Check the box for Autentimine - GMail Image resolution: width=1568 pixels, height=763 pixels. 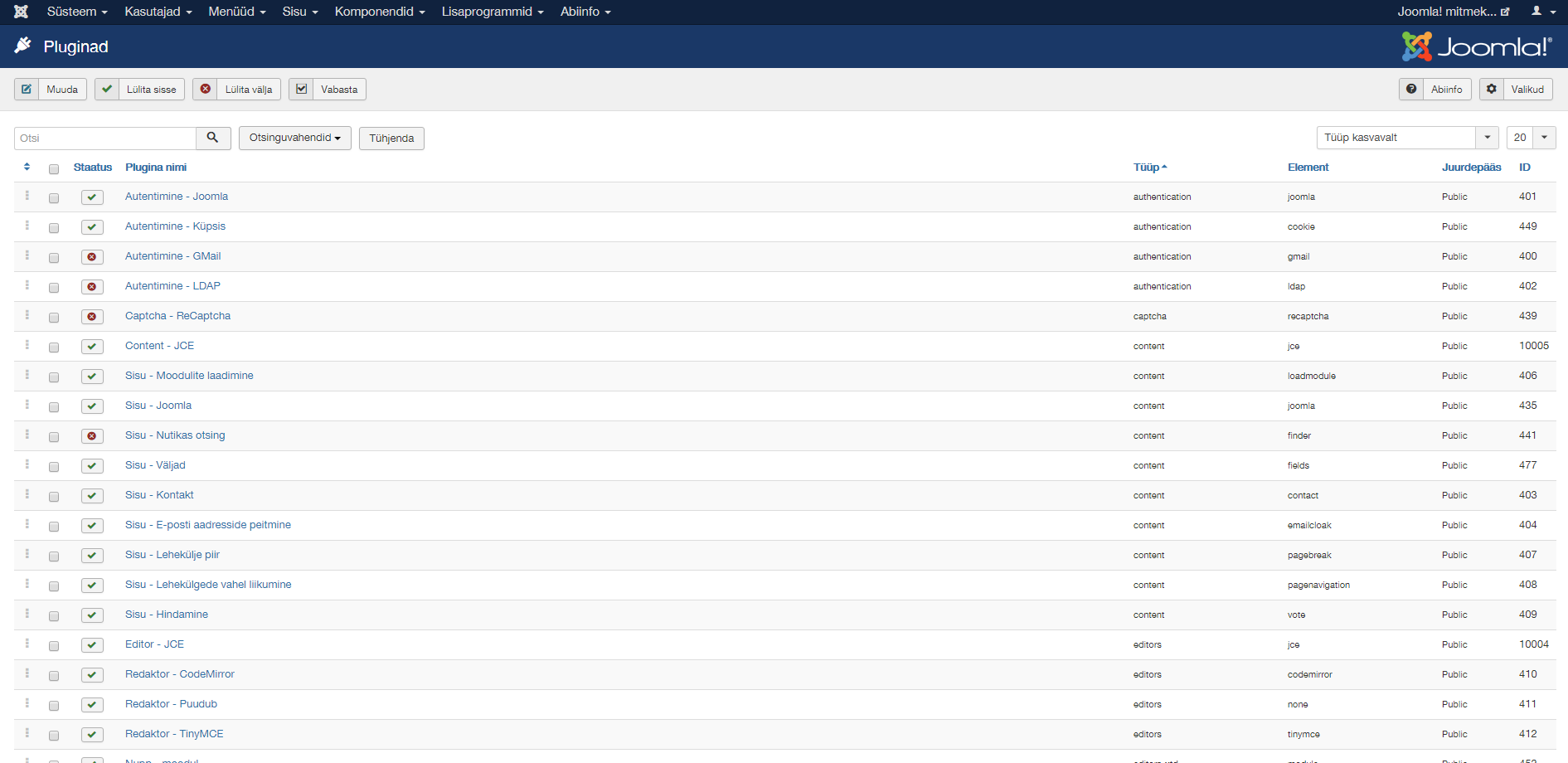(54, 258)
